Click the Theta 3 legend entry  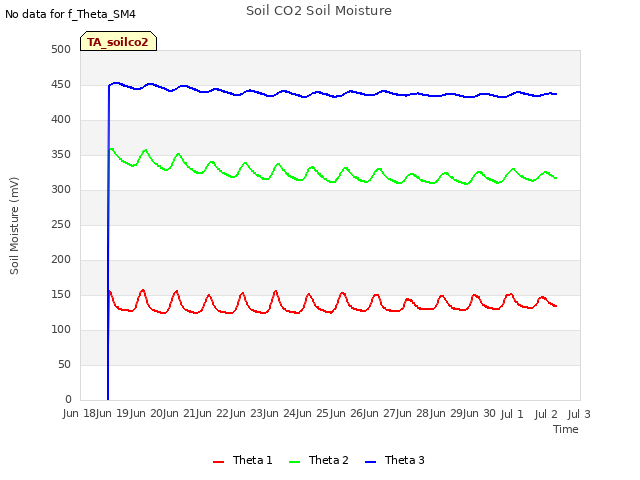point(394,460)
